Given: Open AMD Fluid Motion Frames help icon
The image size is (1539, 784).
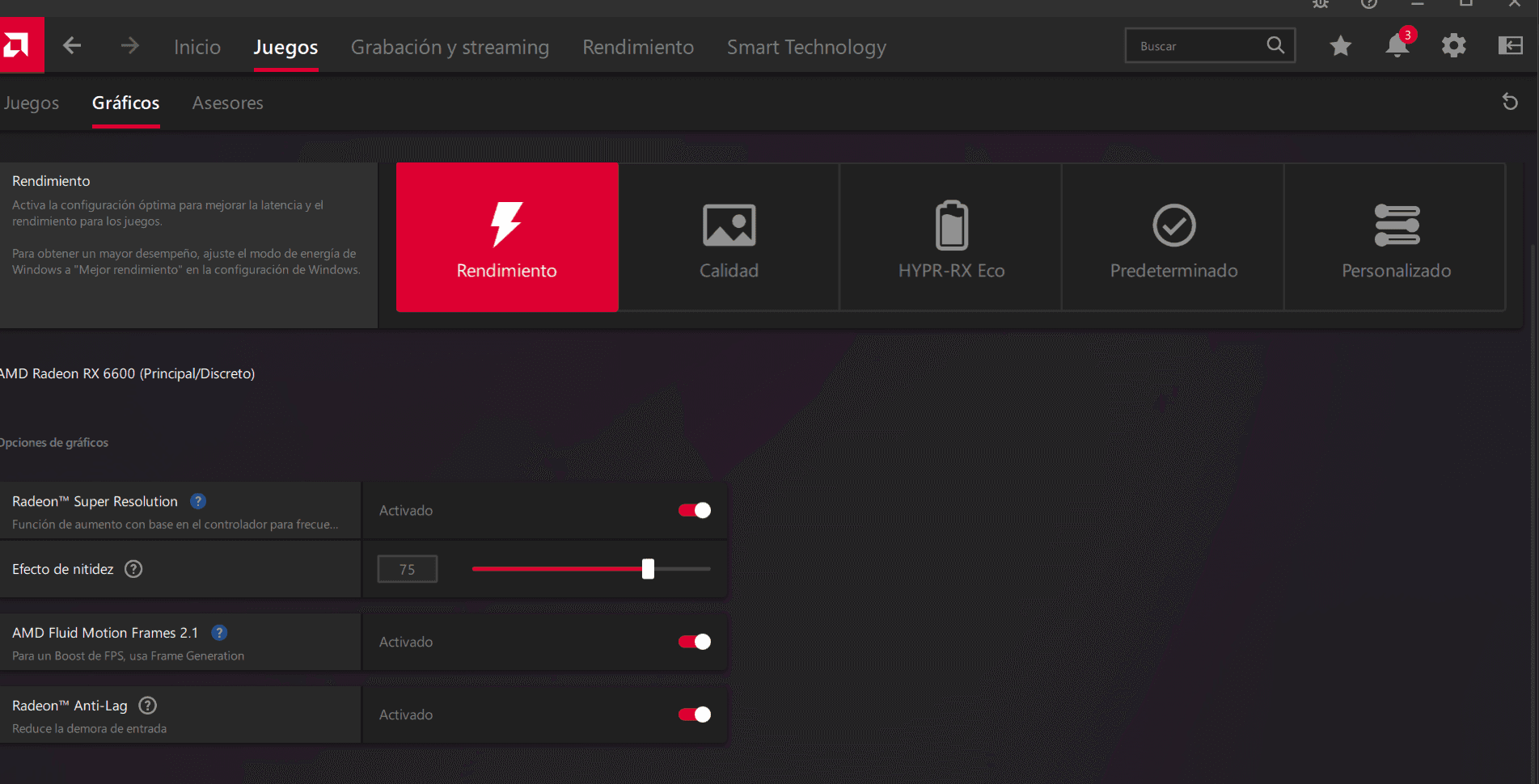Looking at the screenshot, I should pyautogui.click(x=219, y=633).
